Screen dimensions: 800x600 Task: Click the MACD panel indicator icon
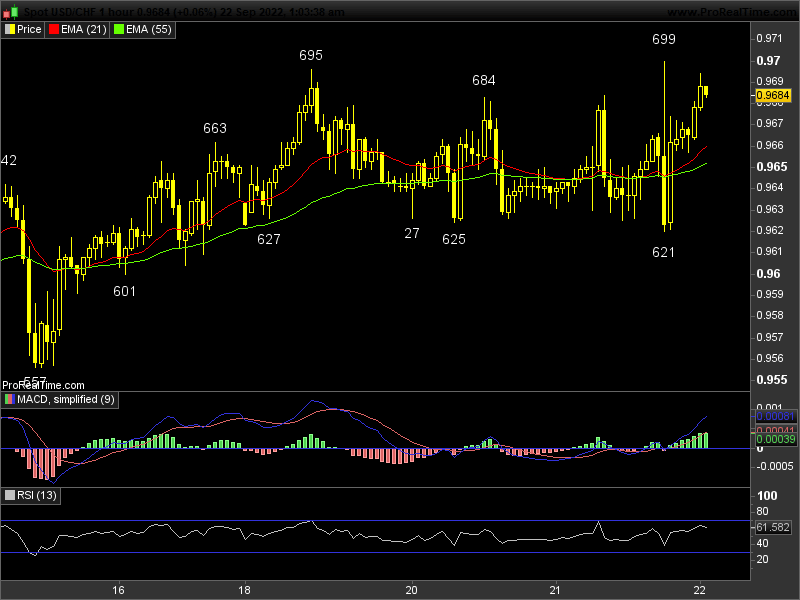coord(10,399)
